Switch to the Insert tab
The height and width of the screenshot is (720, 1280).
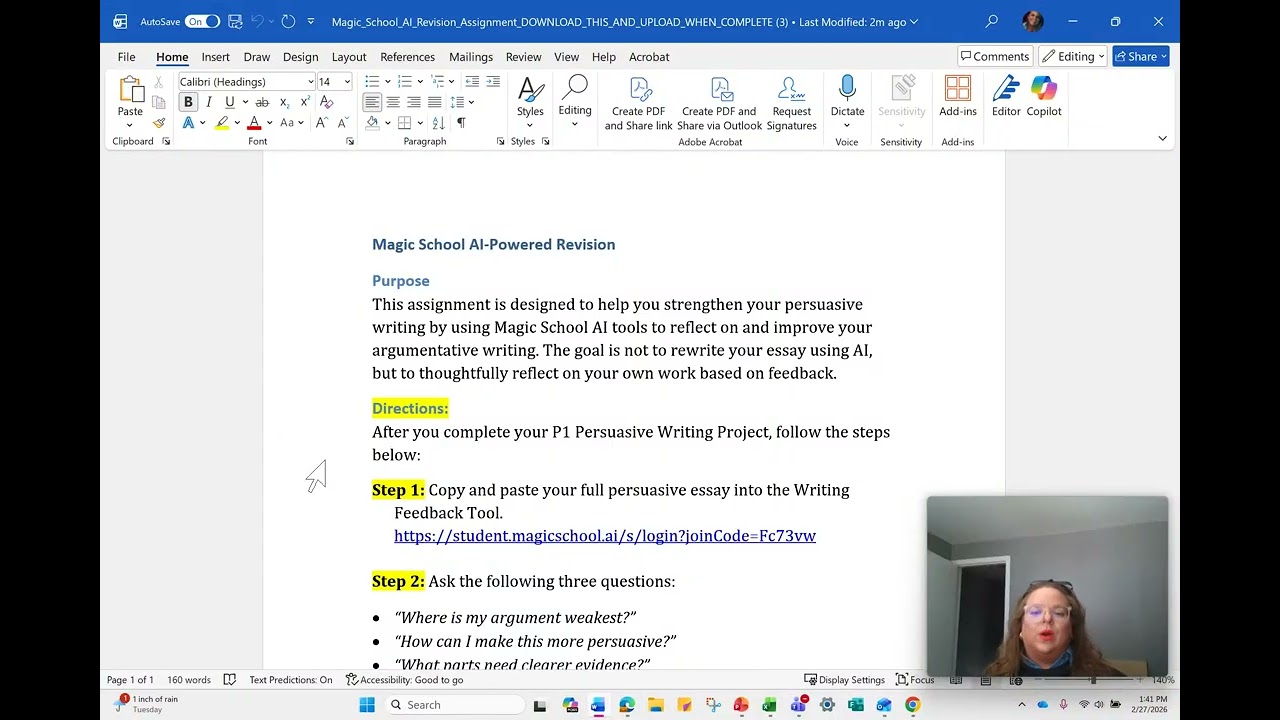[x=215, y=57]
